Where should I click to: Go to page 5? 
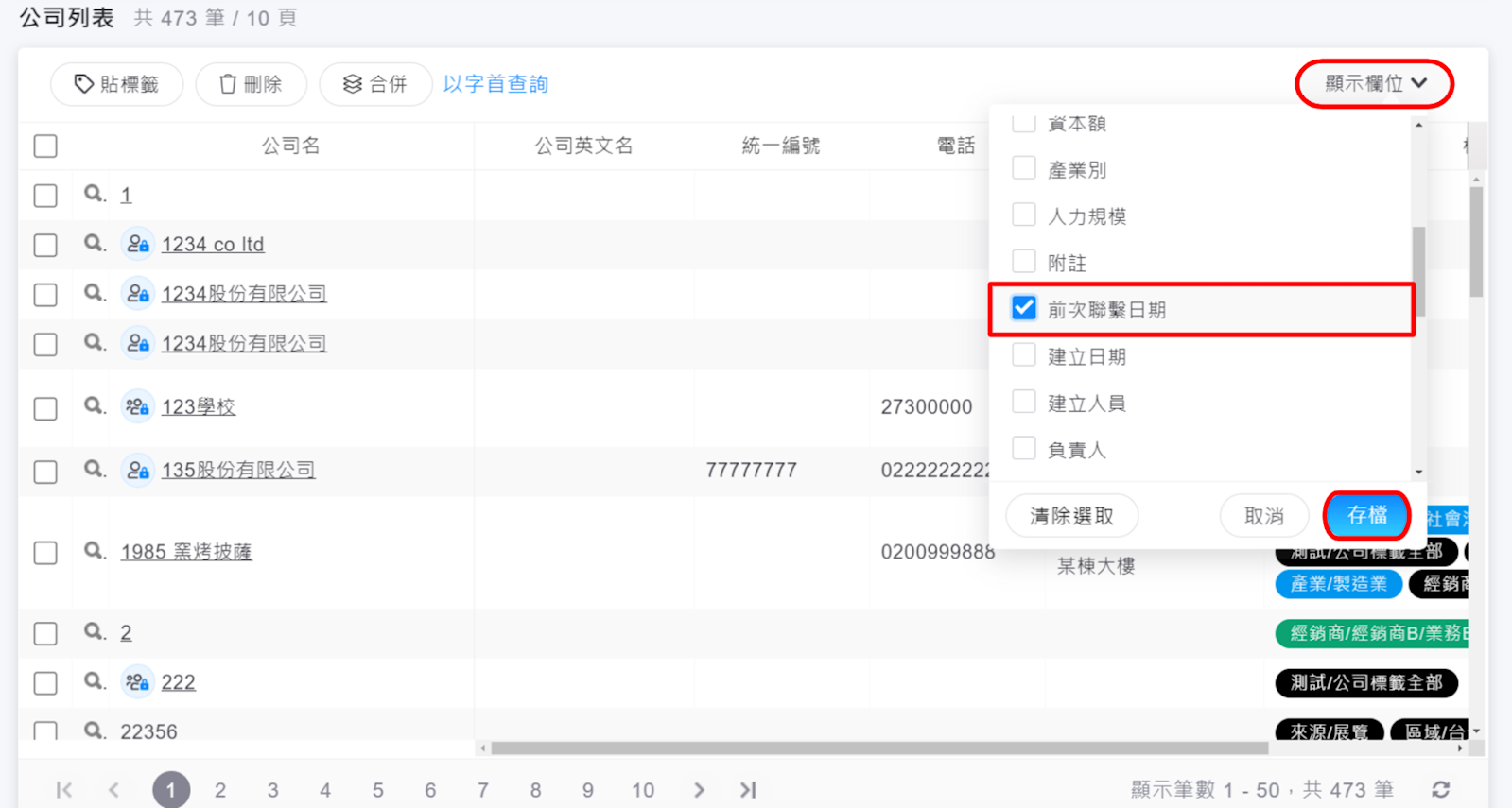(378, 790)
